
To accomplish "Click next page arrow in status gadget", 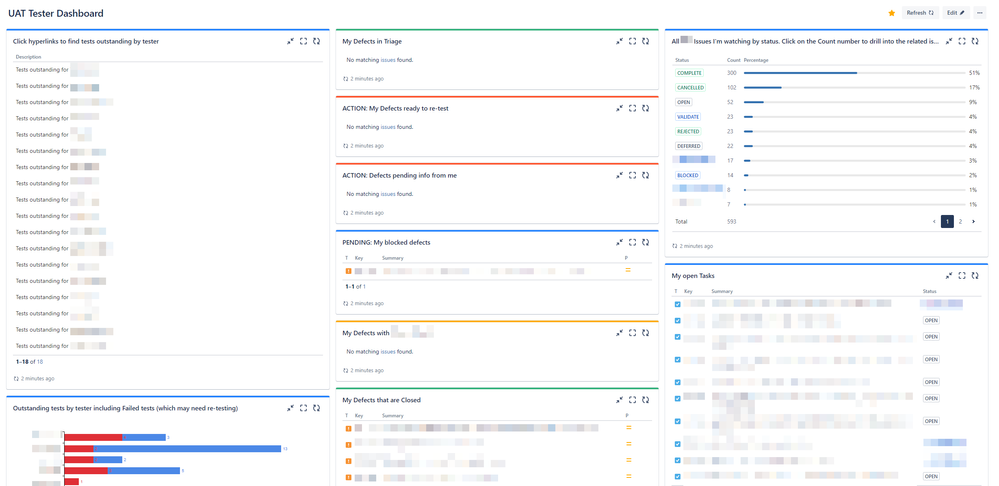I will click(x=973, y=221).
